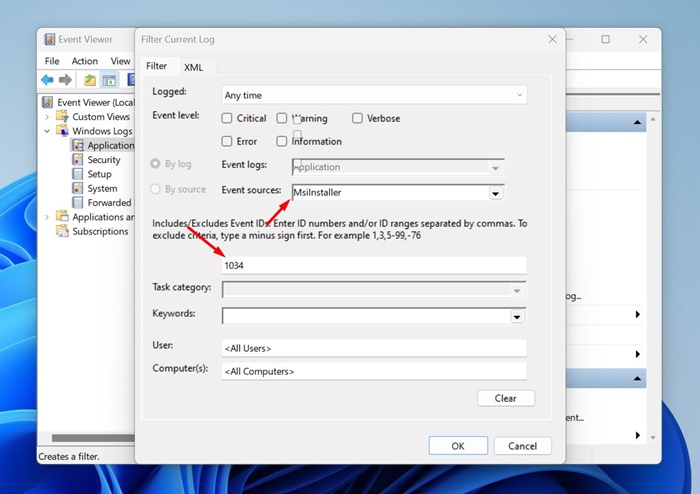Open the Event sources dropdown arrow
This screenshot has width=700, height=494.
(495, 194)
